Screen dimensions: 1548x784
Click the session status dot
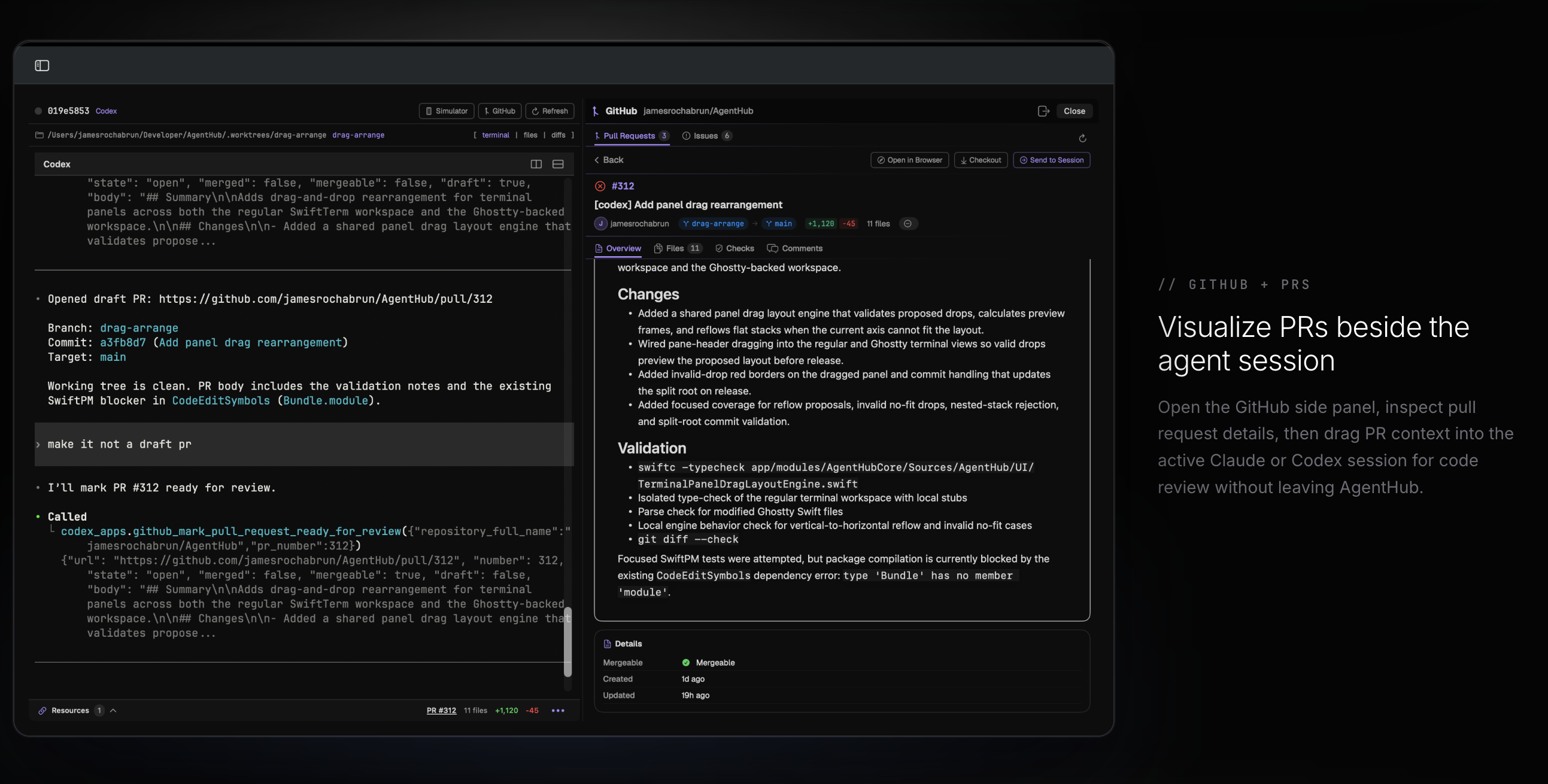(38, 111)
